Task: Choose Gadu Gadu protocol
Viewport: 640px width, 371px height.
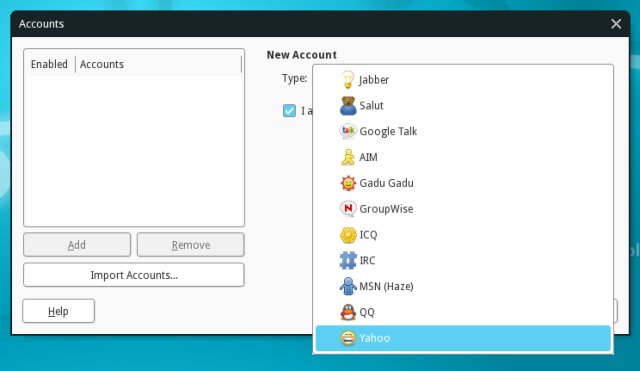Action: point(463,183)
